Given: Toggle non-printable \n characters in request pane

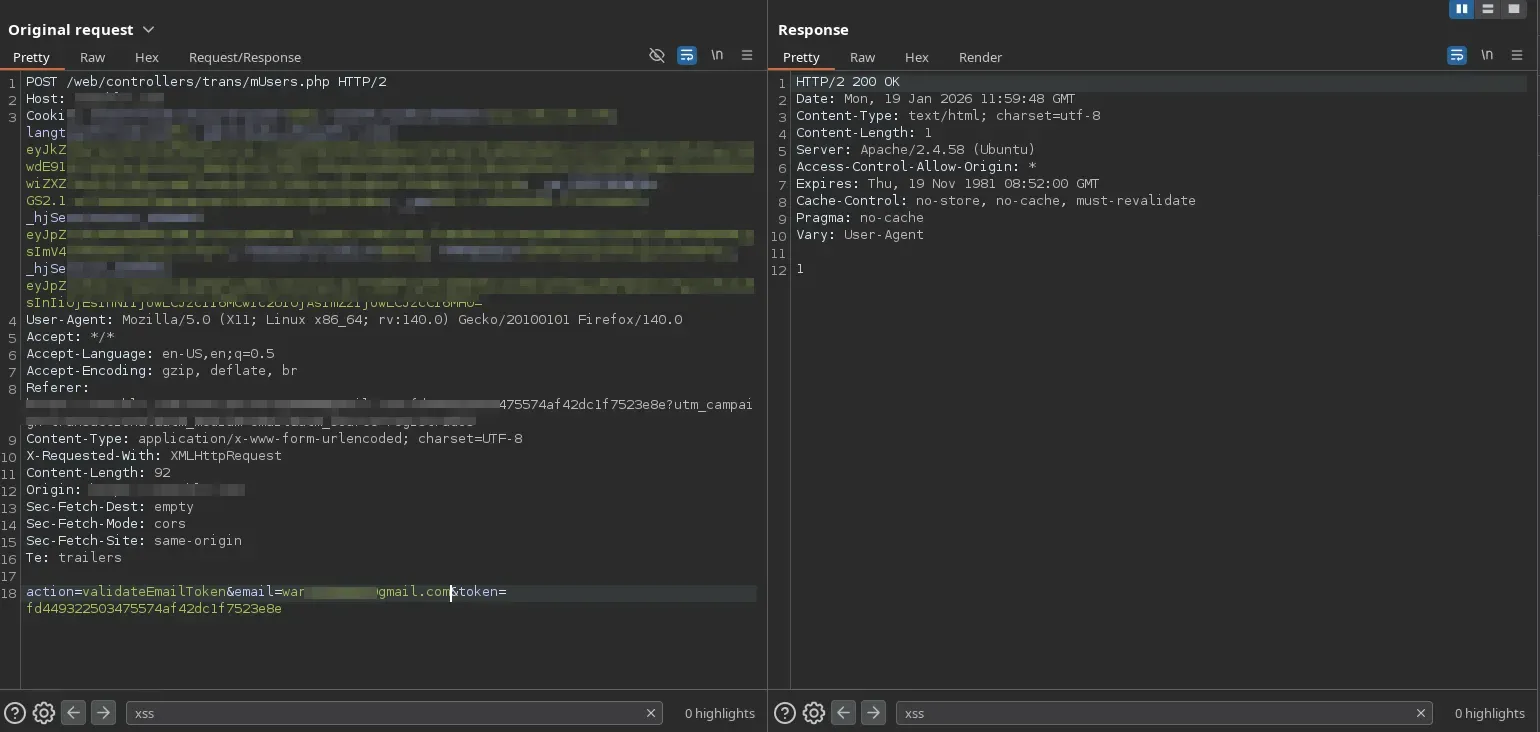Looking at the screenshot, I should [x=717, y=55].
